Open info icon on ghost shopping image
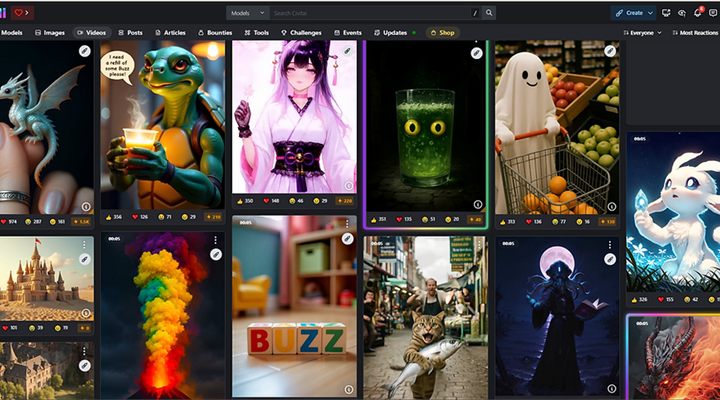720x400 pixels. [x=612, y=207]
